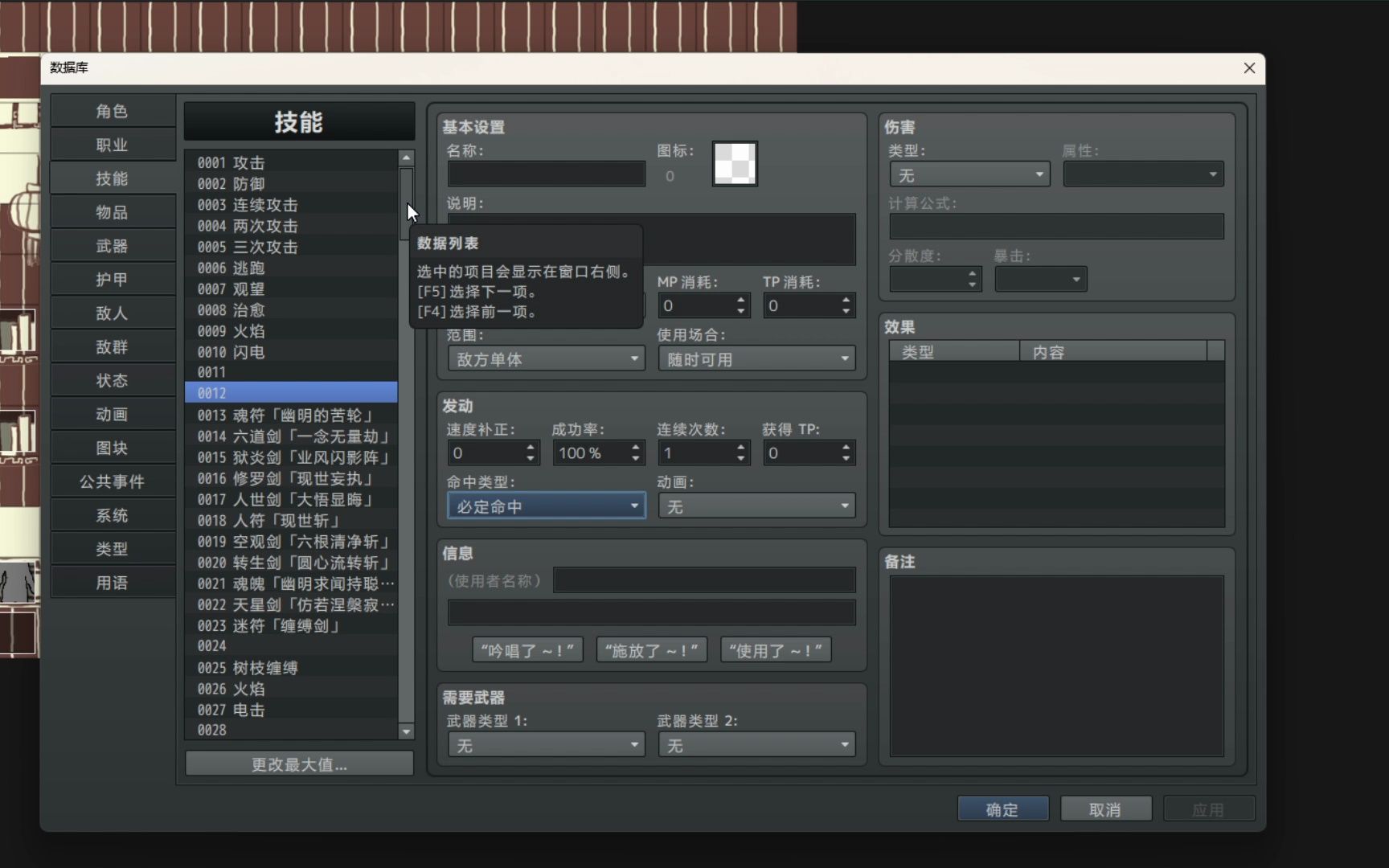
Task: Select the 系统 category tab
Action: coord(112,514)
